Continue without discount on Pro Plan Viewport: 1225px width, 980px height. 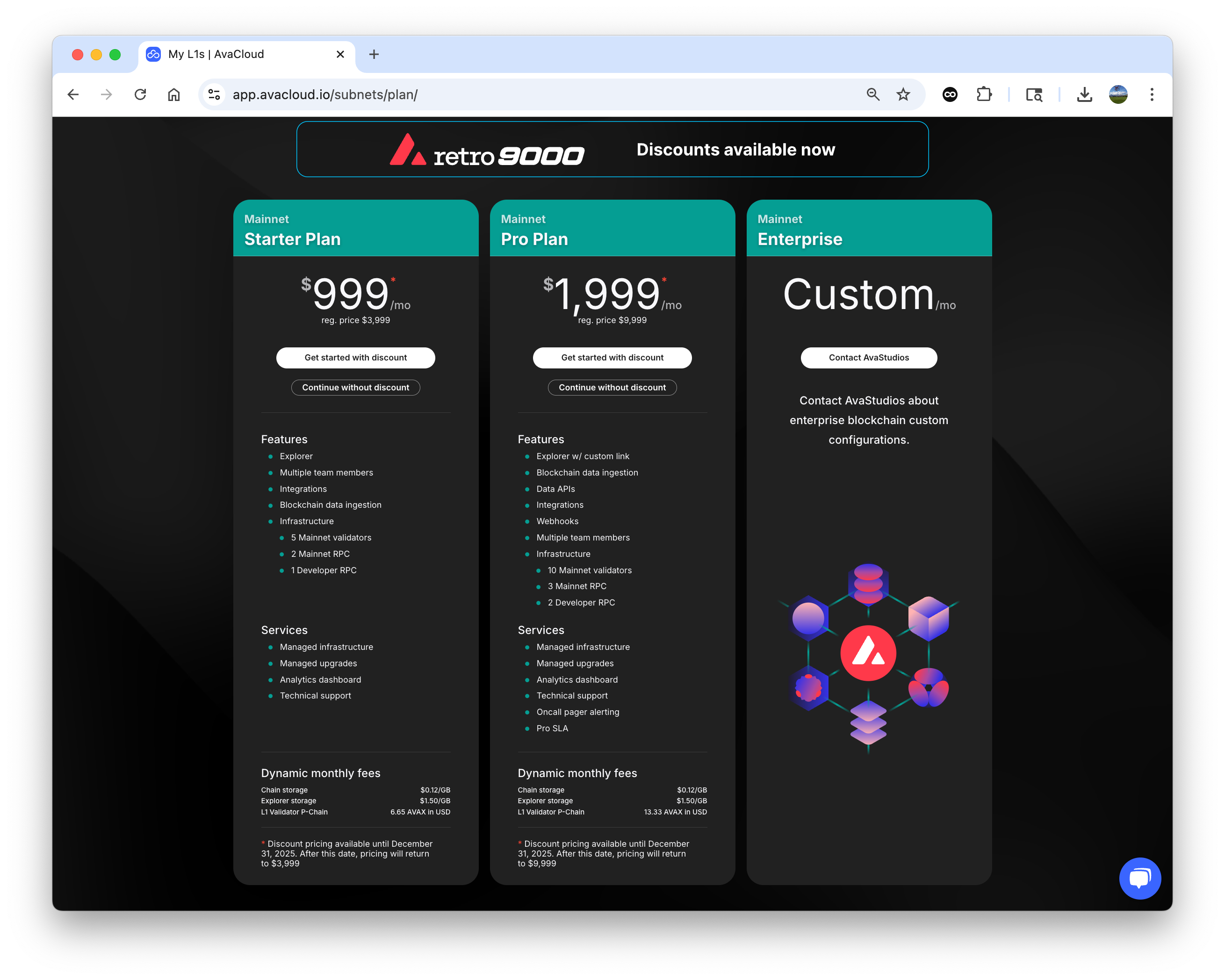point(612,388)
